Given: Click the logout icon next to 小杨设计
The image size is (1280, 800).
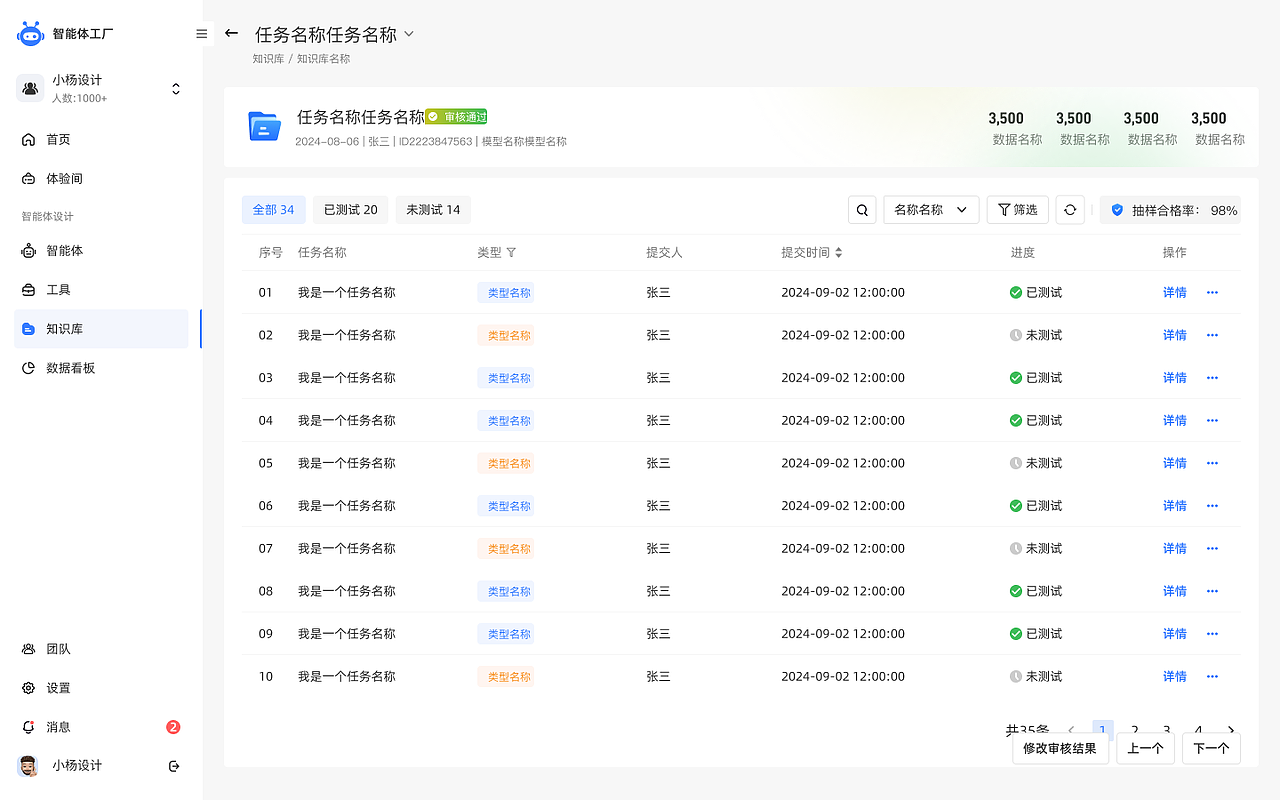Looking at the screenshot, I should point(173,765).
